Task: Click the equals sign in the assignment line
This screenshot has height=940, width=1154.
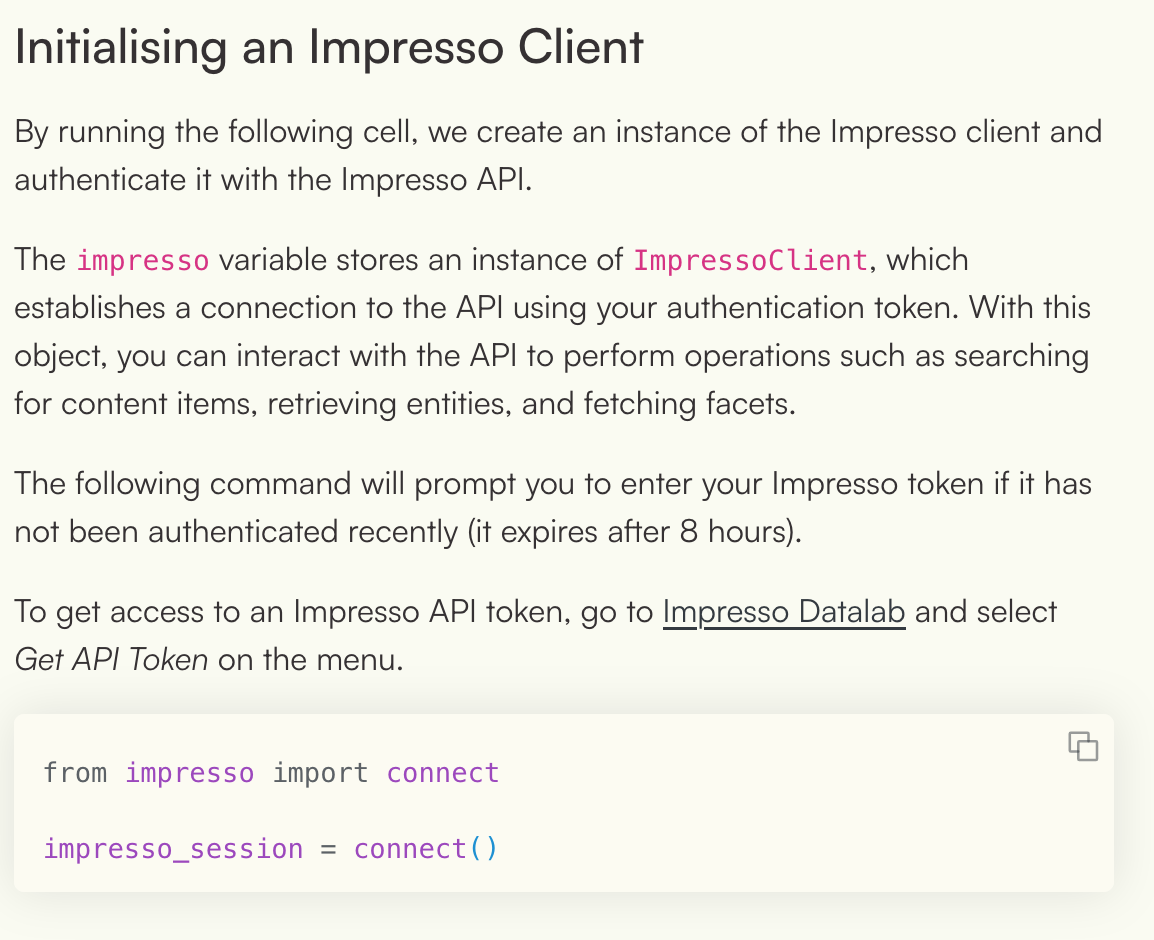Action: (x=330, y=848)
